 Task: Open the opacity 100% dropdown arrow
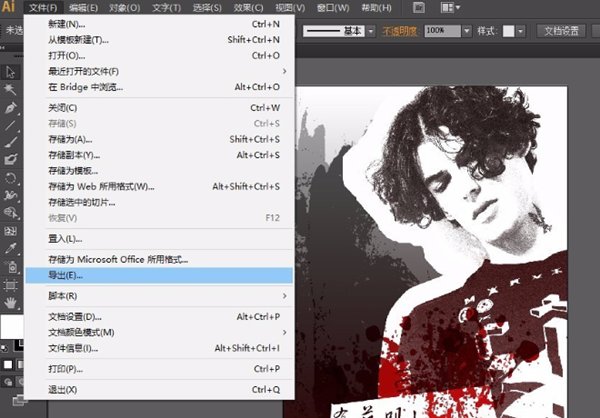pos(466,31)
